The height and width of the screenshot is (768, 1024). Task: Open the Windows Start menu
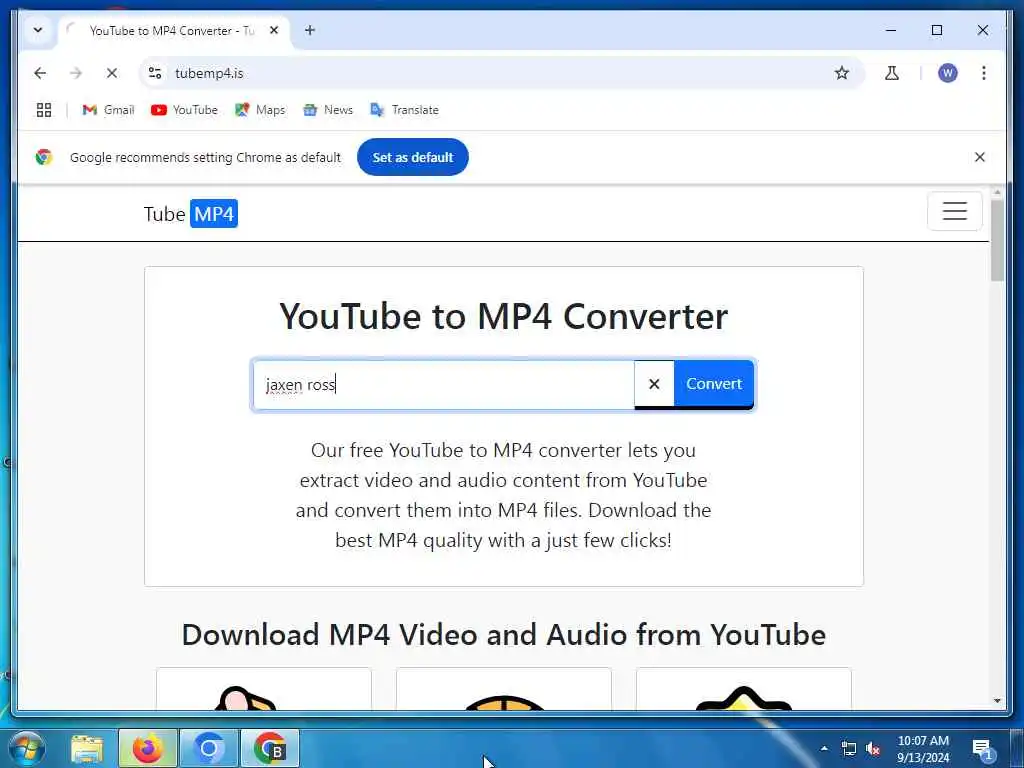click(x=27, y=748)
